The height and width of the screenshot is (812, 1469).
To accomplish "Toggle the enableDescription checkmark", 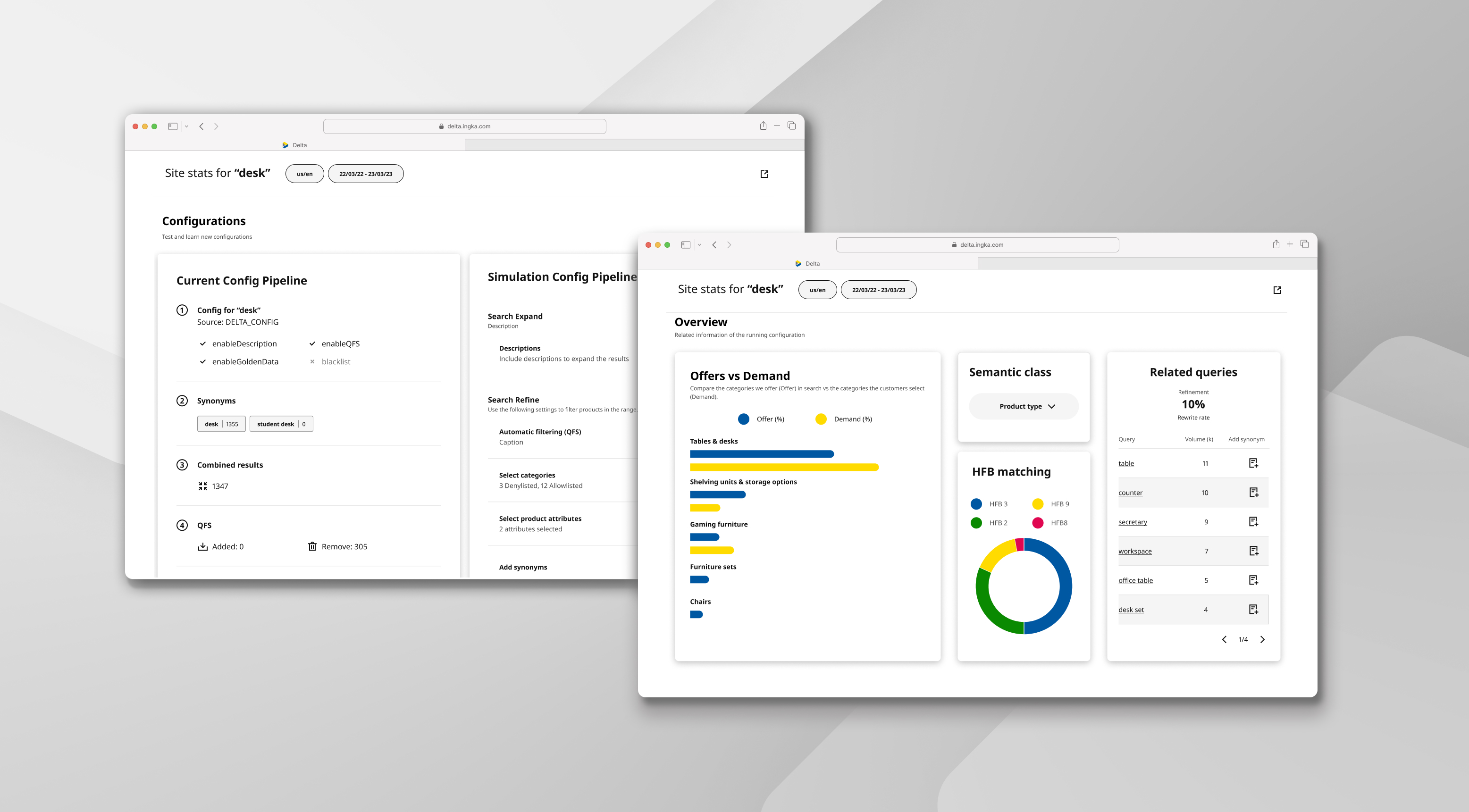I will pyautogui.click(x=202, y=343).
